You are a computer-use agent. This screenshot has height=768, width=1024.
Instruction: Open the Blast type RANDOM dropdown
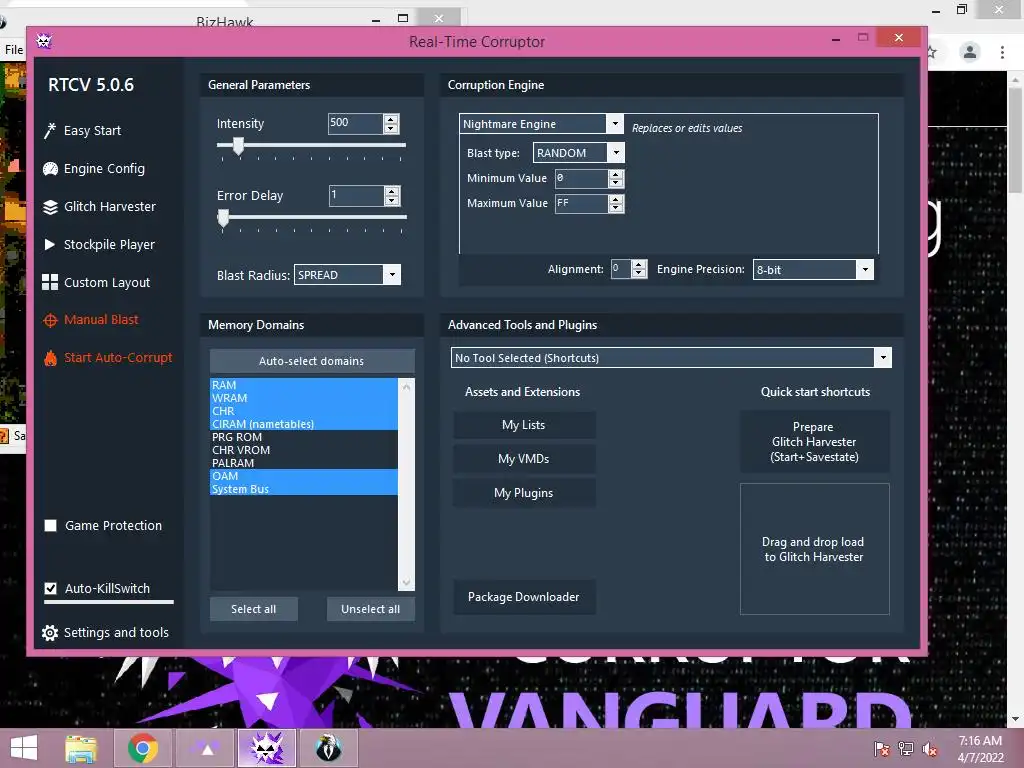pos(615,153)
